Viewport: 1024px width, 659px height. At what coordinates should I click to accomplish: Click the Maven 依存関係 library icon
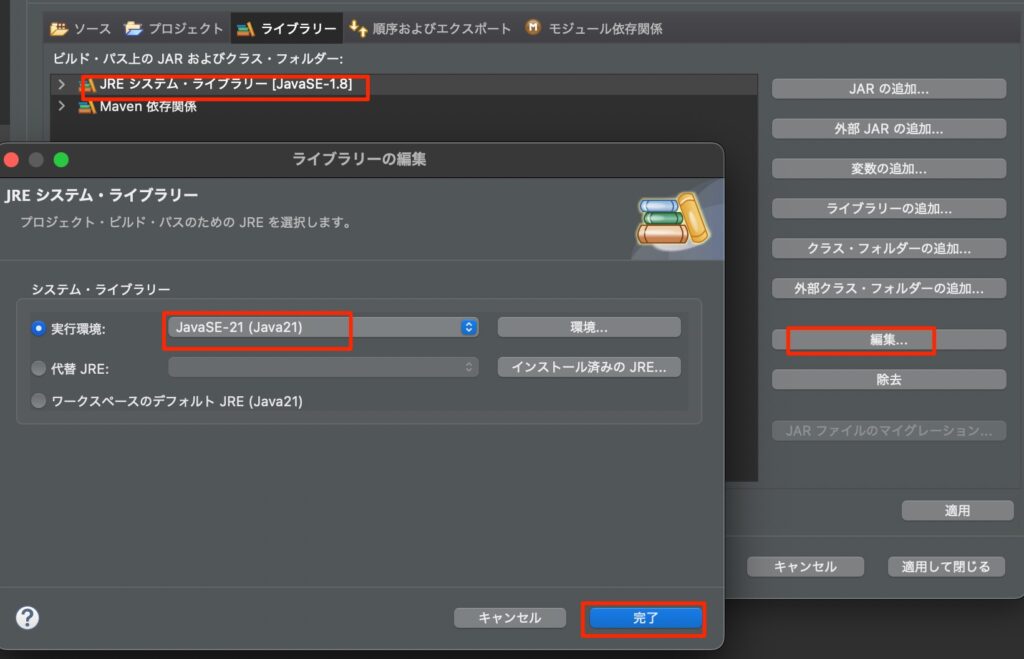(87, 107)
